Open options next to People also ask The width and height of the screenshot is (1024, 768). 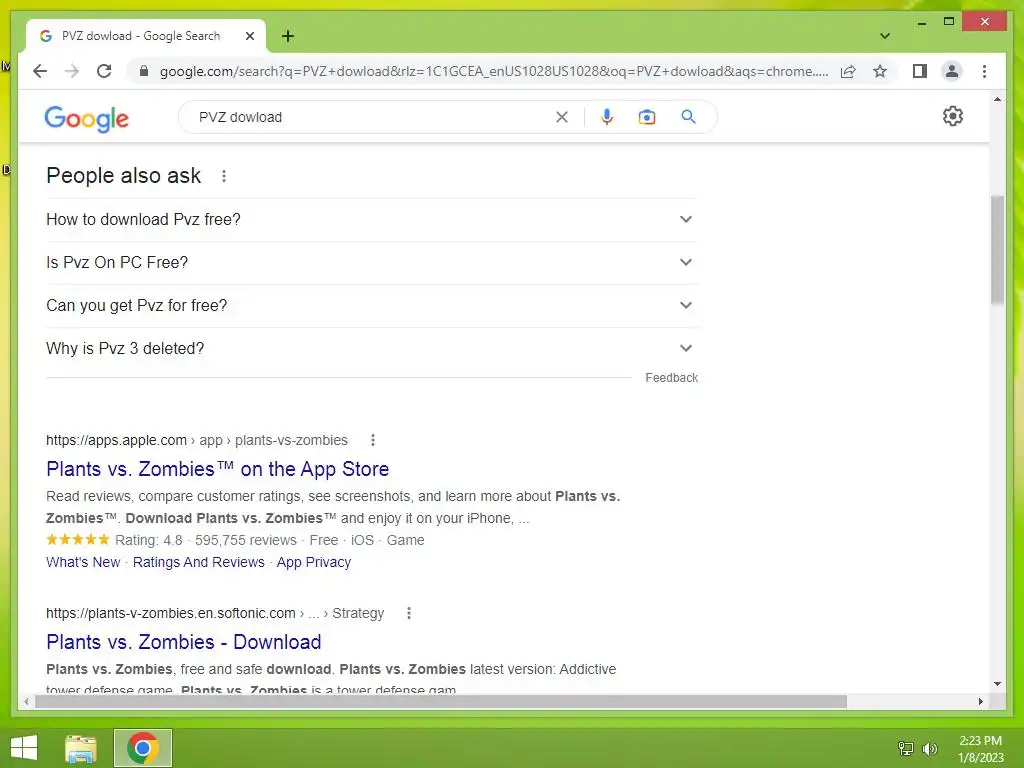(x=224, y=176)
